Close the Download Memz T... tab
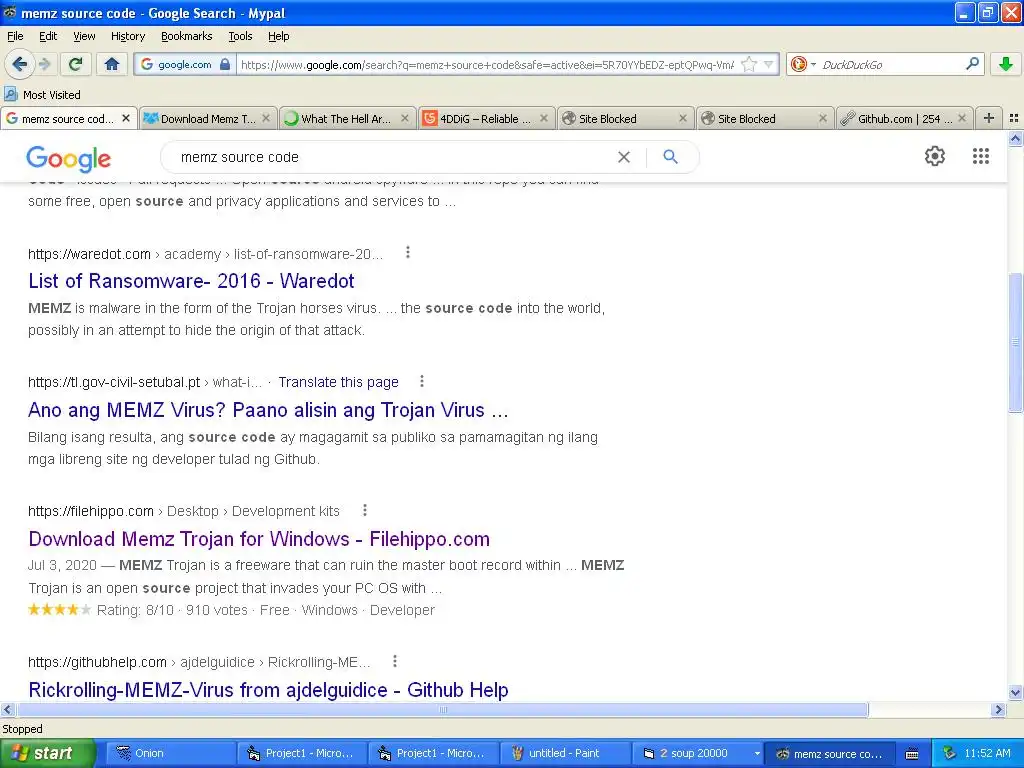 click(x=266, y=118)
